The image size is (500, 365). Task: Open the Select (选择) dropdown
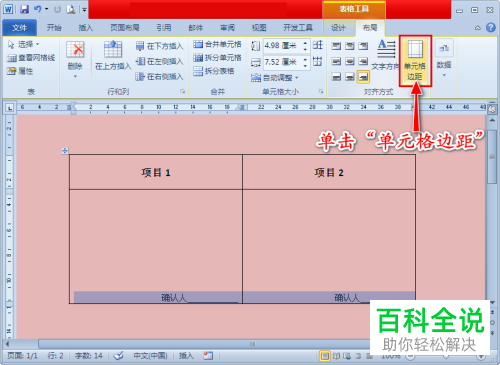[x=24, y=44]
